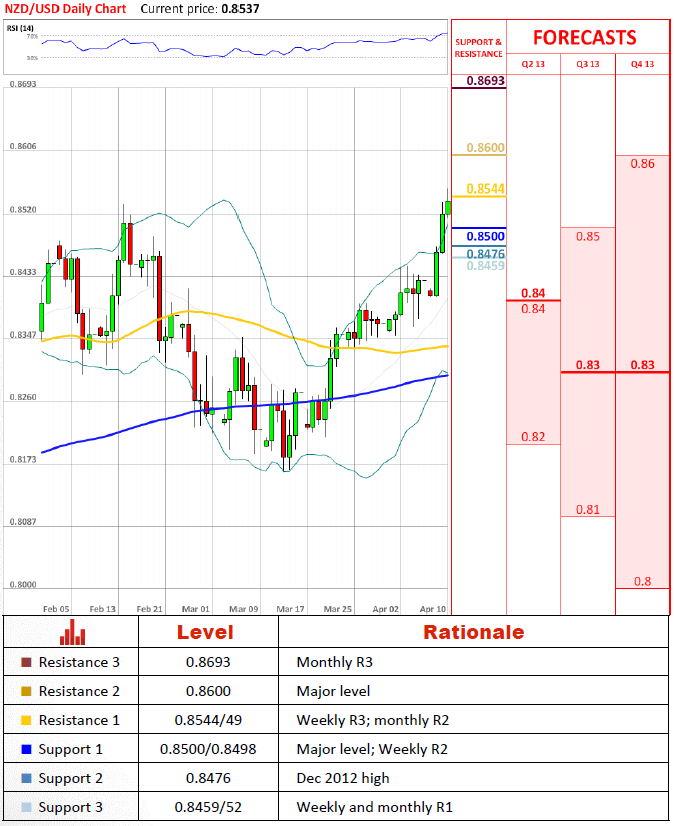Screen dimensions: 674x826
Task: Click the Support 2 steel blue swatch
Action: point(26,778)
